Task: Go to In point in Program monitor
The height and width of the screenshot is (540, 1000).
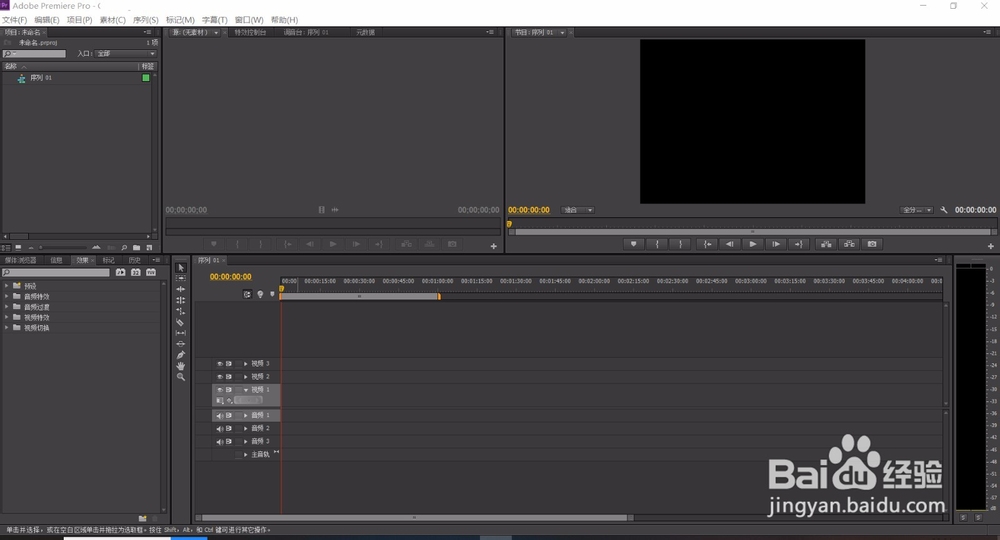Action: (x=707, y=244)
